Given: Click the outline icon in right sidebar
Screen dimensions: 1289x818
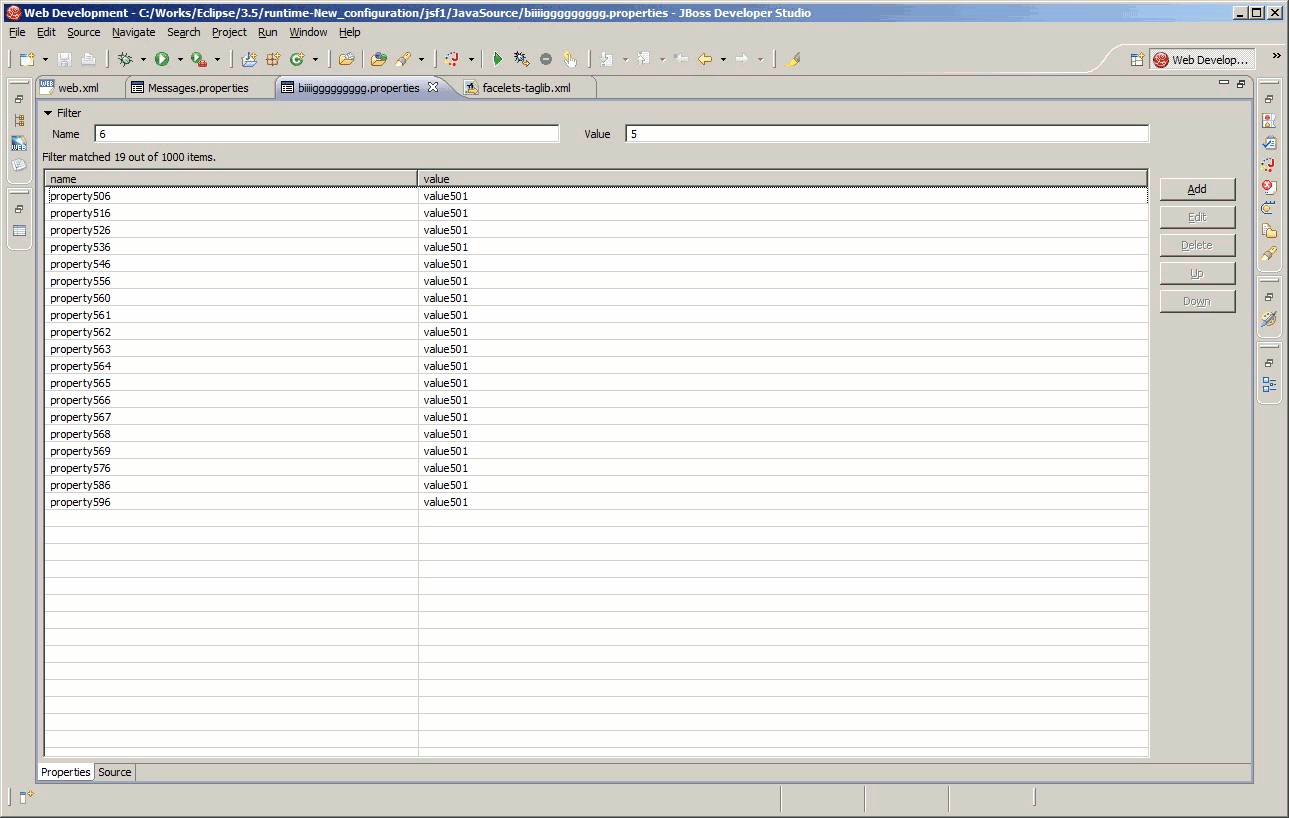Looking at the screenshot, I should (x=1269, y=385).
